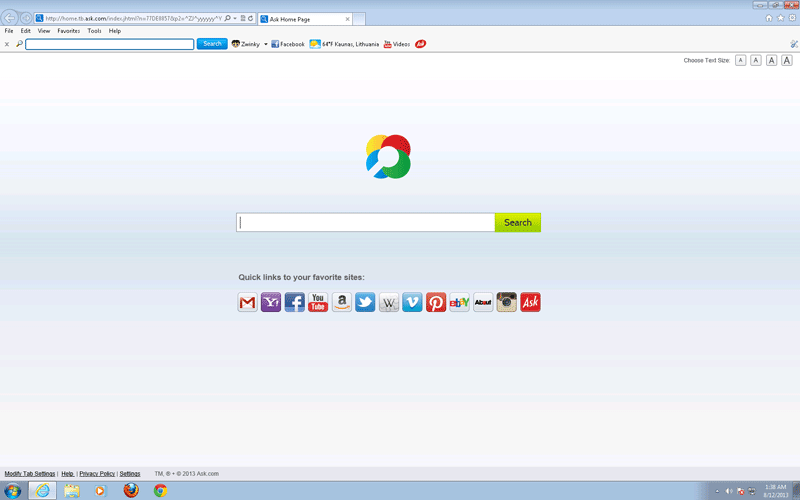This screenshot has width=800, height=500.
Task: Click the Pinterest quick link icon
Action: click(x=436, y=302)
